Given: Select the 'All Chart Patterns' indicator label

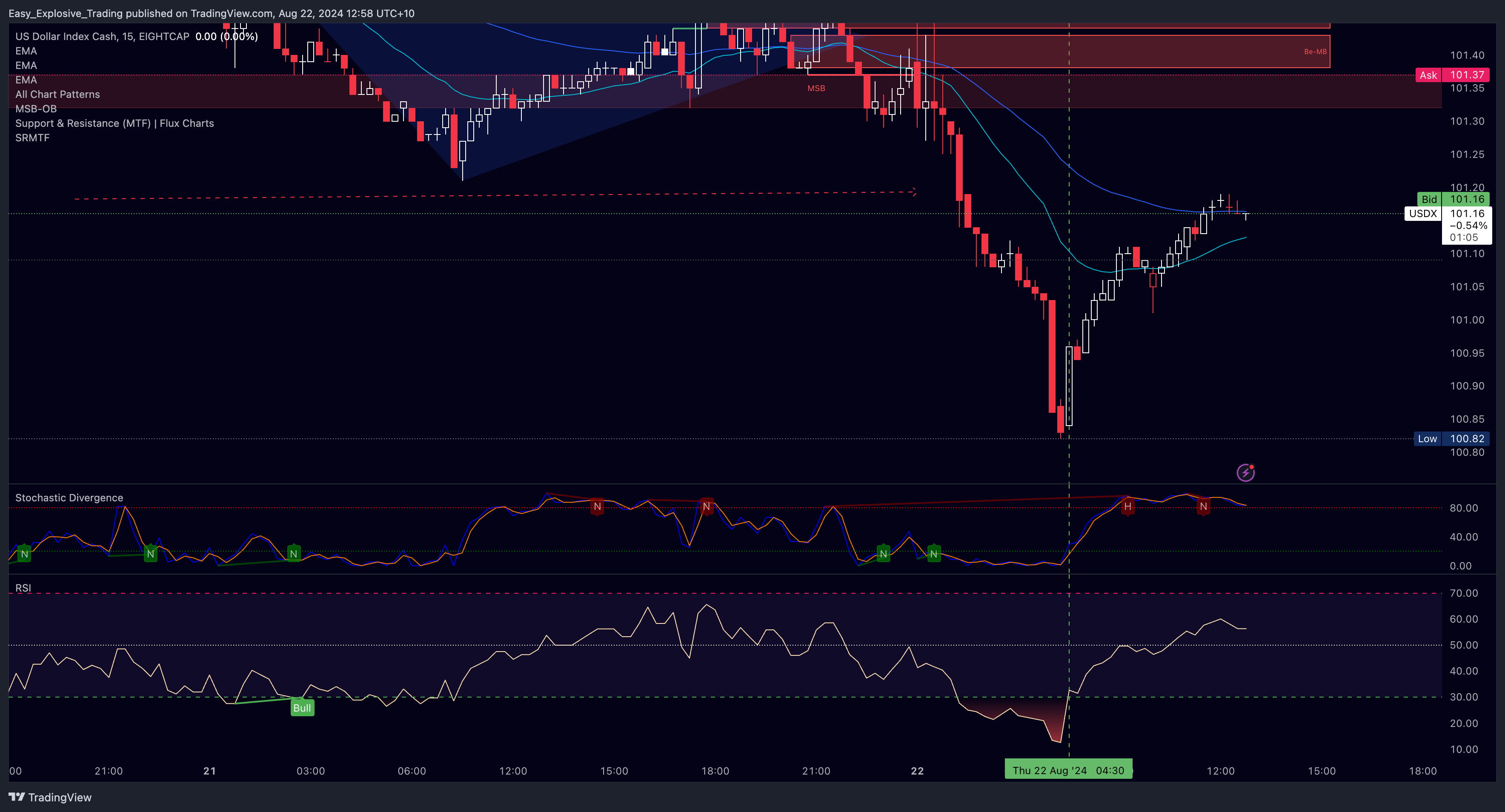Looking at the screenshot, I should click(57, 94).
